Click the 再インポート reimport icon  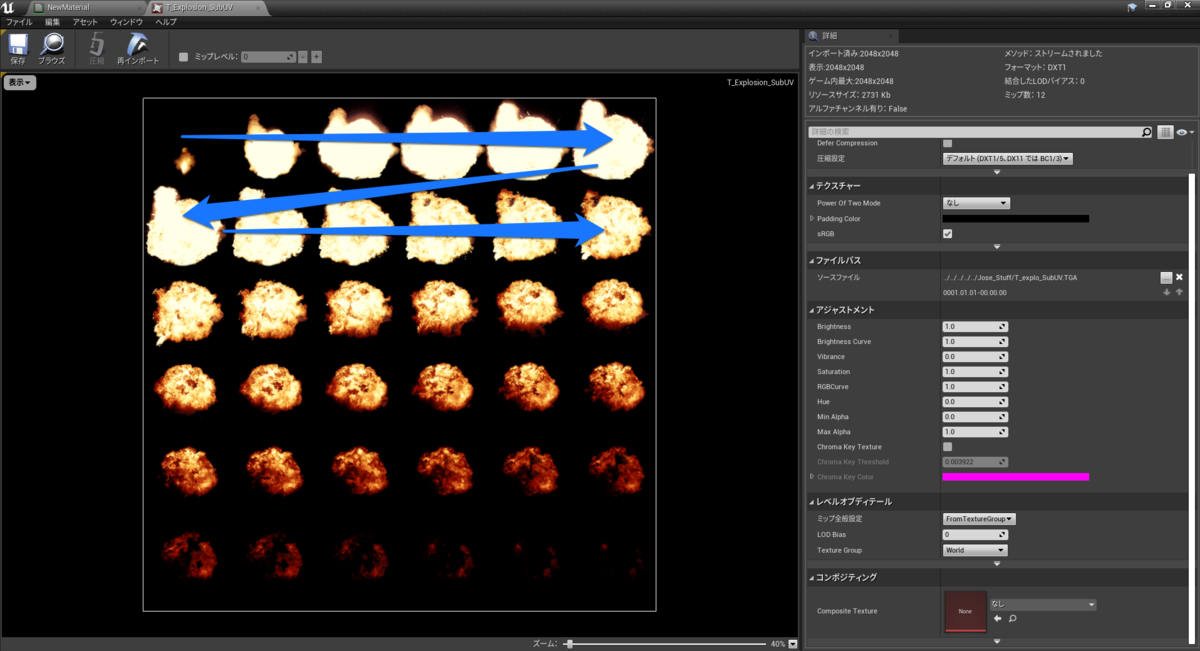coord(137,44)
